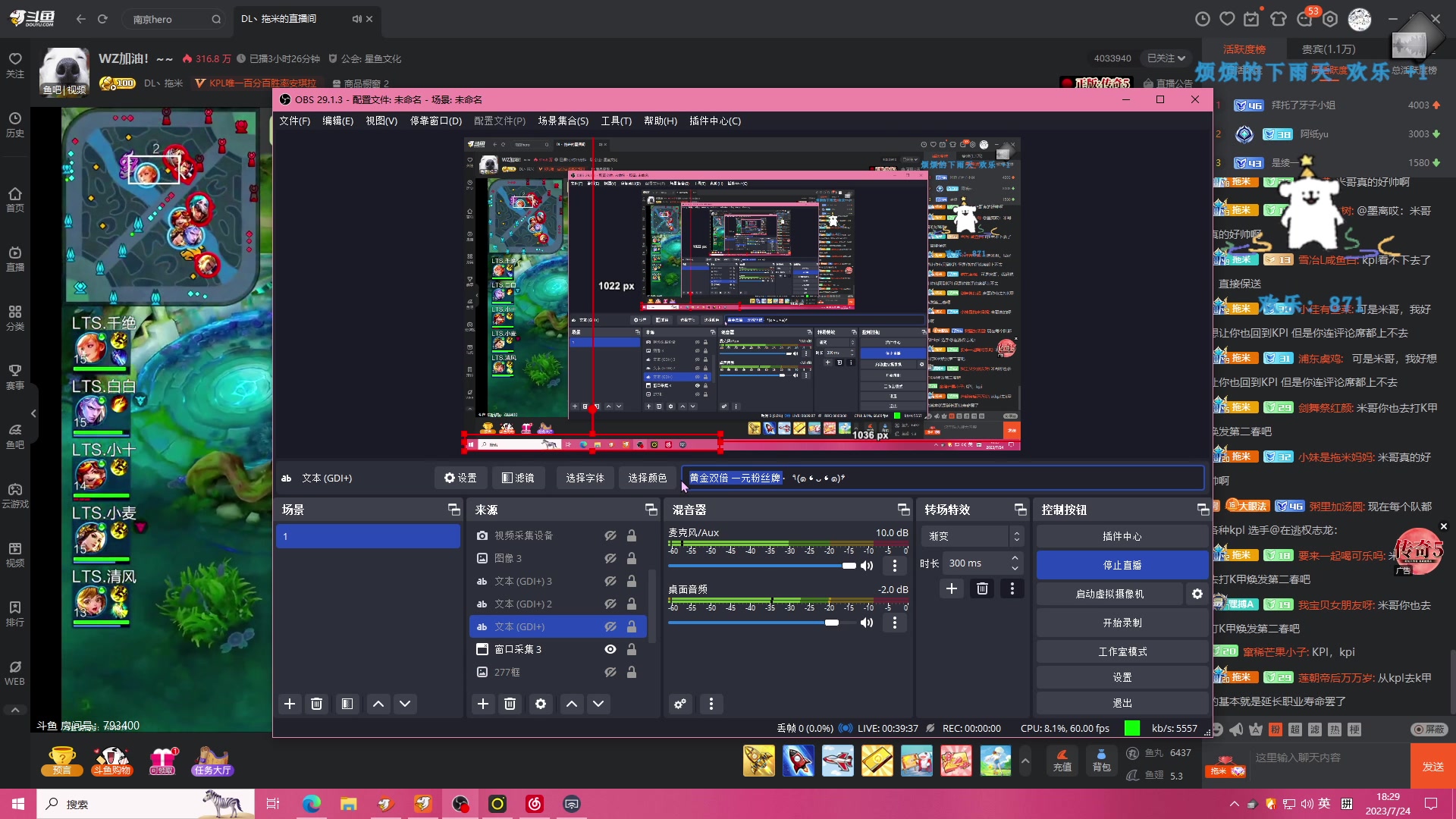This screenshot has width=1456, height=819.
Task: Hide the 窗口采集 3 source
Action: 610,649
